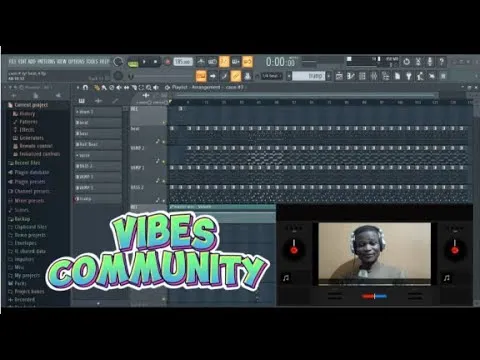This screenshot has height=360, width=480.
Task: Show the Browser view icon
Action: pos(386,76)
